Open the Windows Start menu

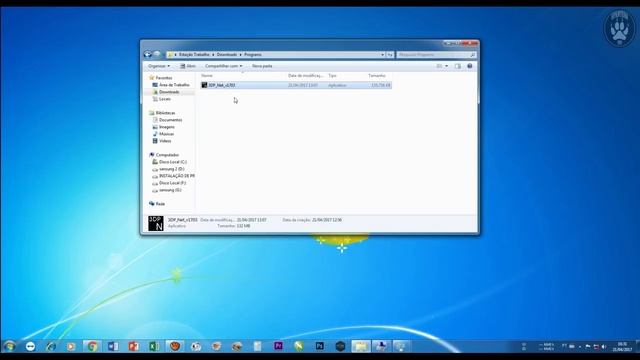pyautogui.click(x=9, y=346)
